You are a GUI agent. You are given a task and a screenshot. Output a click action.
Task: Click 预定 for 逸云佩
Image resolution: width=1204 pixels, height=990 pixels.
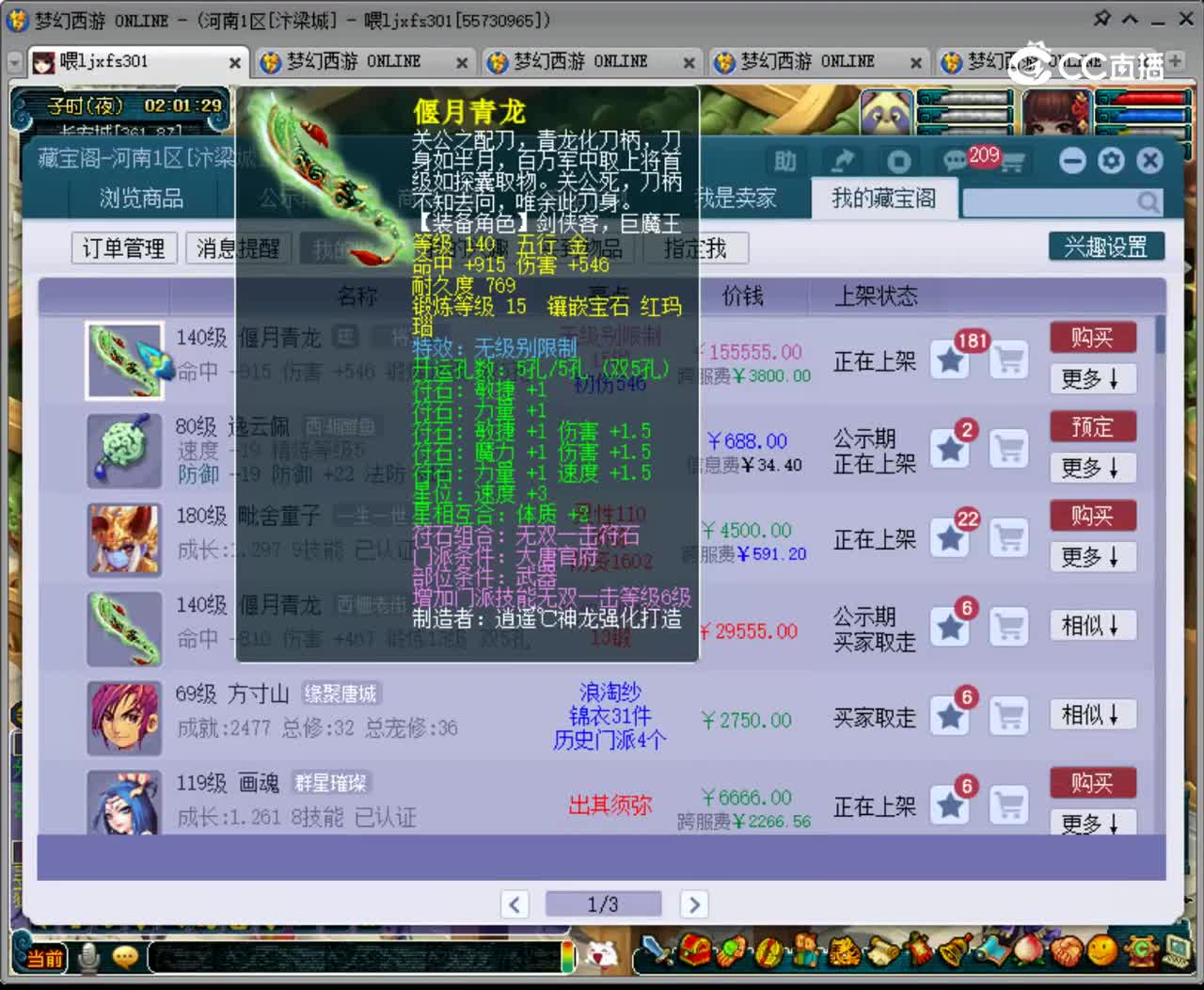point(1092,426)
